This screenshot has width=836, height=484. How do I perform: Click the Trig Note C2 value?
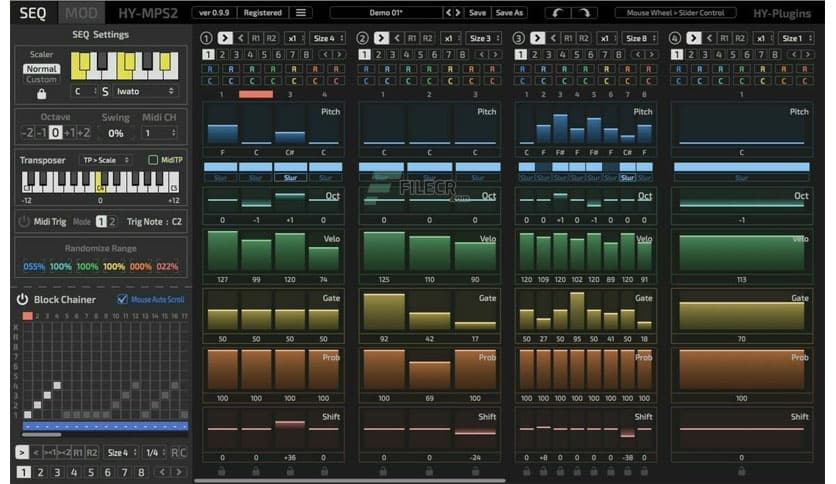[x=176, y=221]
